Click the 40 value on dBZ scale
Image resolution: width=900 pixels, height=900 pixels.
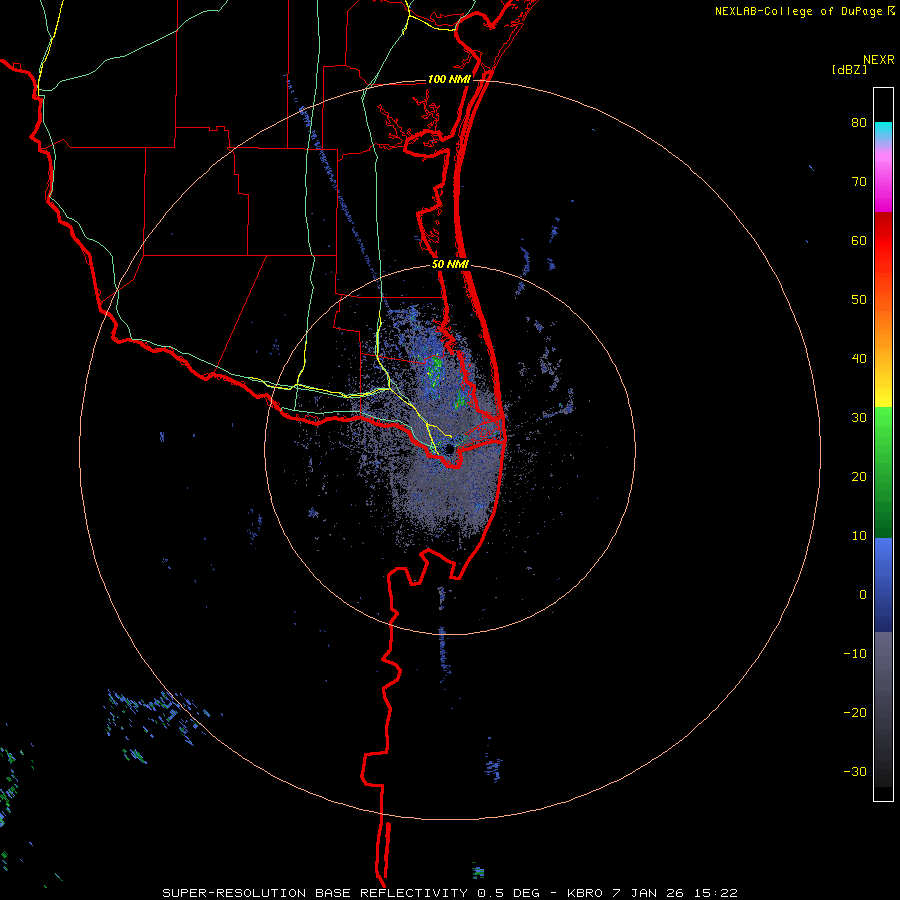859,359
